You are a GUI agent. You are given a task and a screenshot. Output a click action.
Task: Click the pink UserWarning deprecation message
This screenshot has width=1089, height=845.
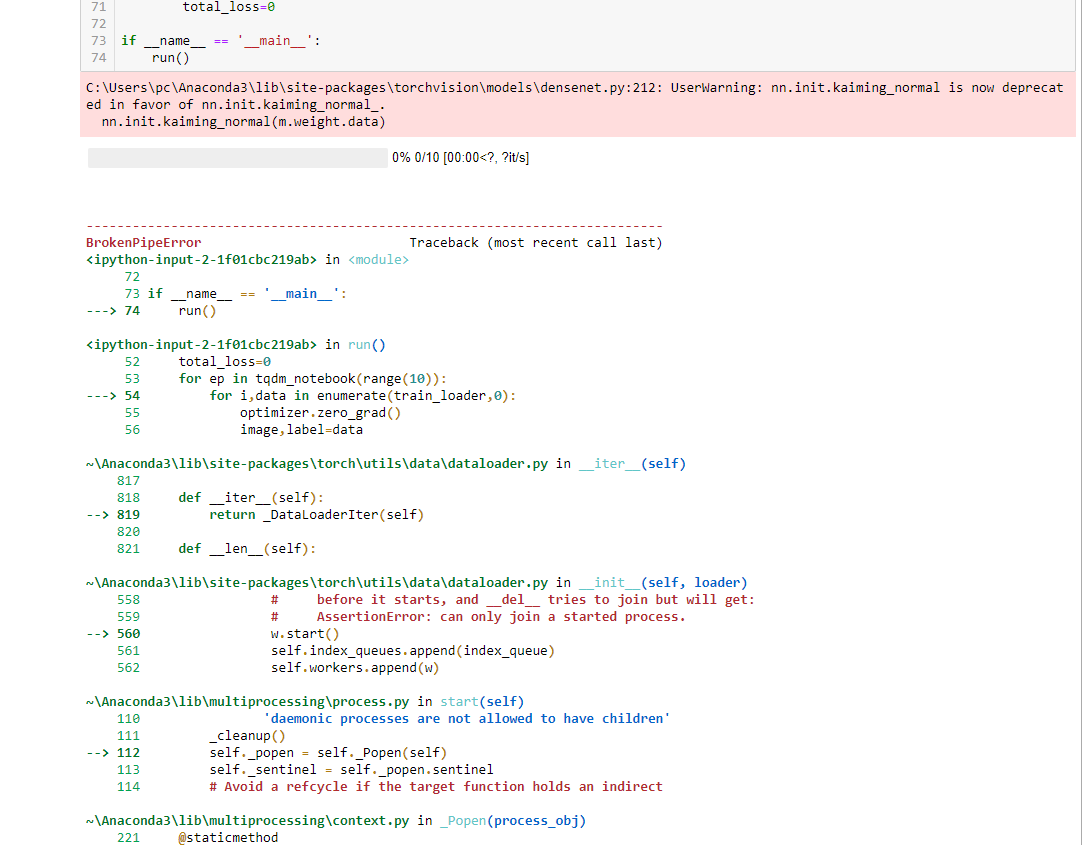(x=574, y=104)
